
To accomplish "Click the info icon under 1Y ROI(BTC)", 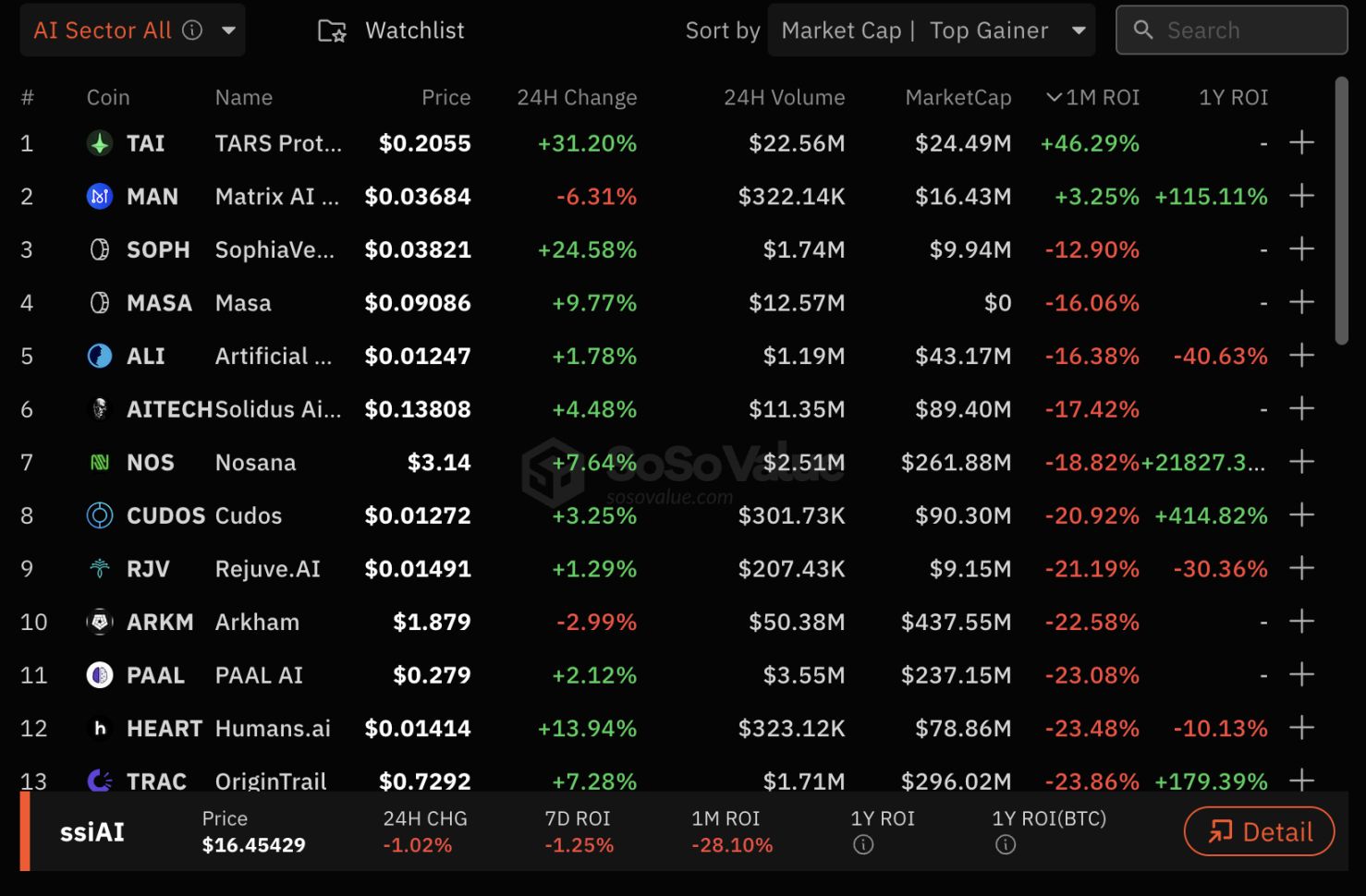I will pyautogui.click(x=1006, y=845).
